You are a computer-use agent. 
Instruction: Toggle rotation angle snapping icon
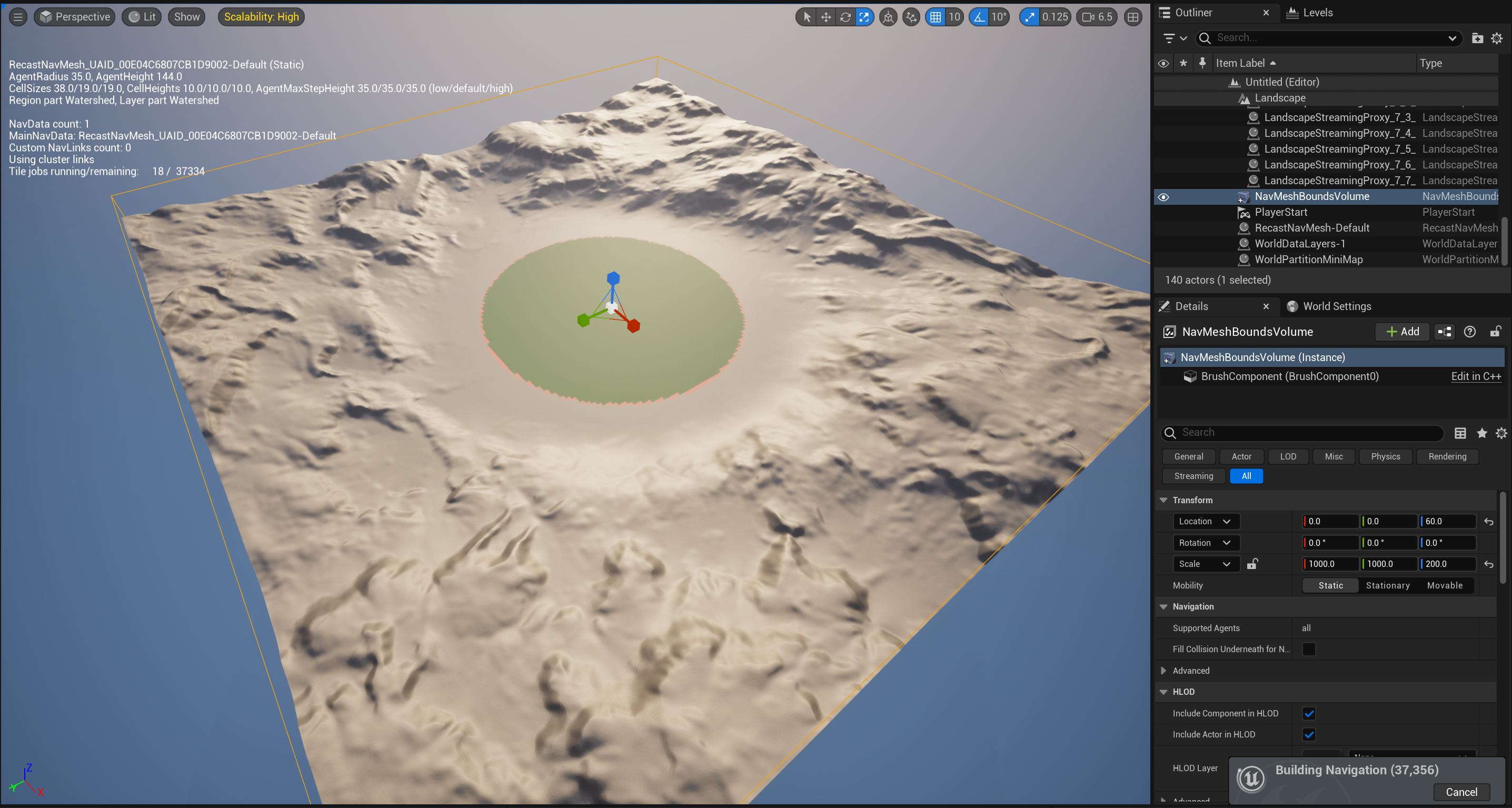pos(979,17)
